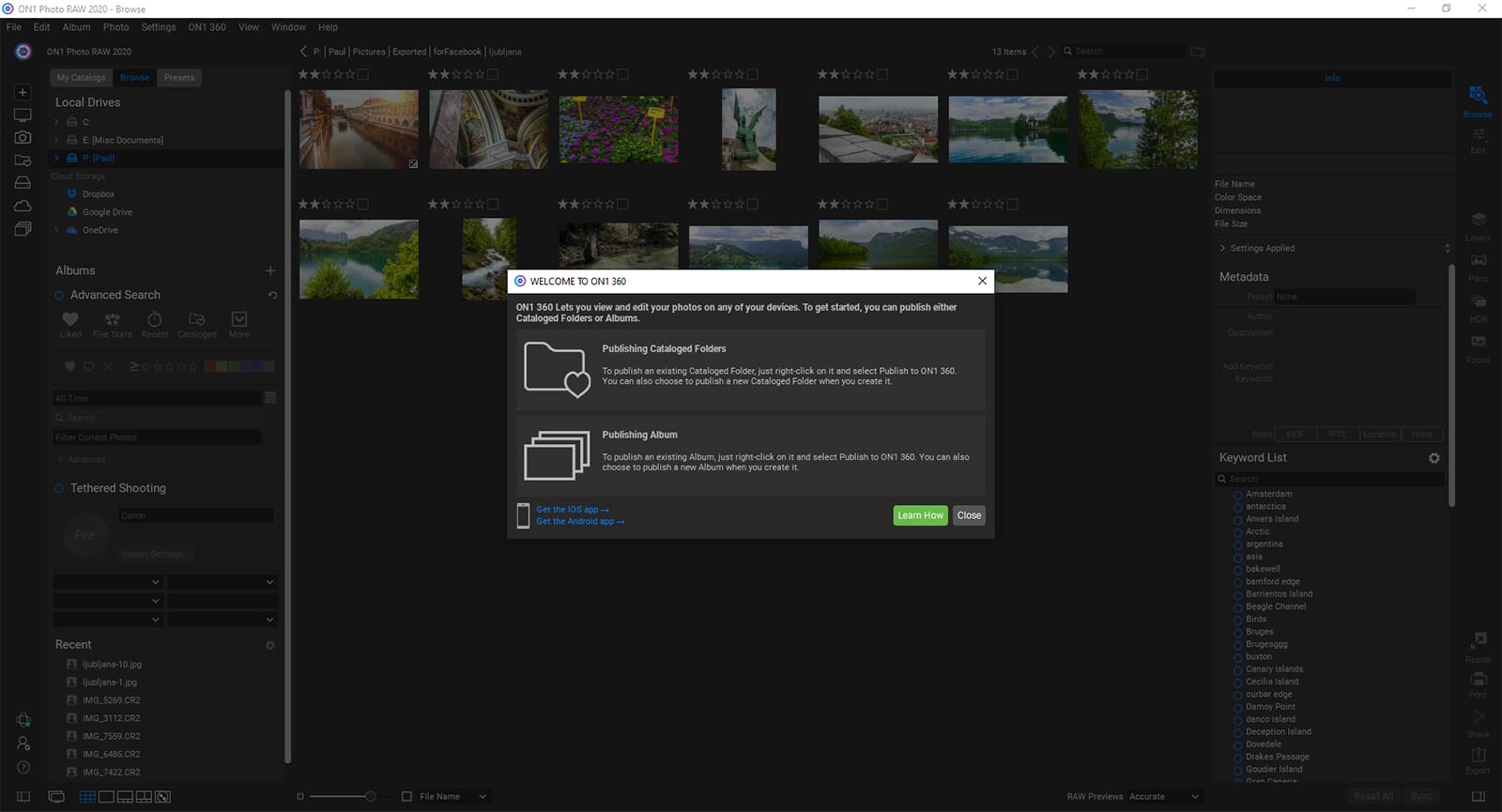
Task: Expand the Settings Applied section
Action: coord(1222,248)
